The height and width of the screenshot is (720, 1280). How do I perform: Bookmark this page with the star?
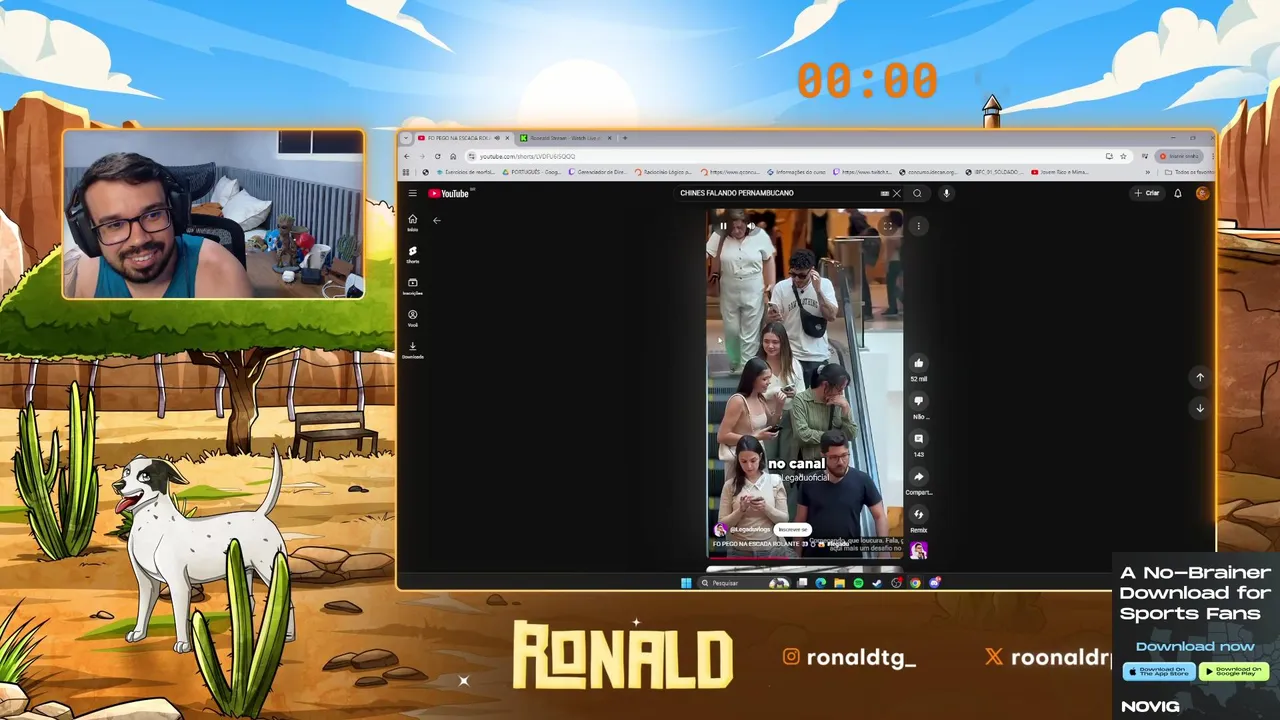[x=1122, y=156]
